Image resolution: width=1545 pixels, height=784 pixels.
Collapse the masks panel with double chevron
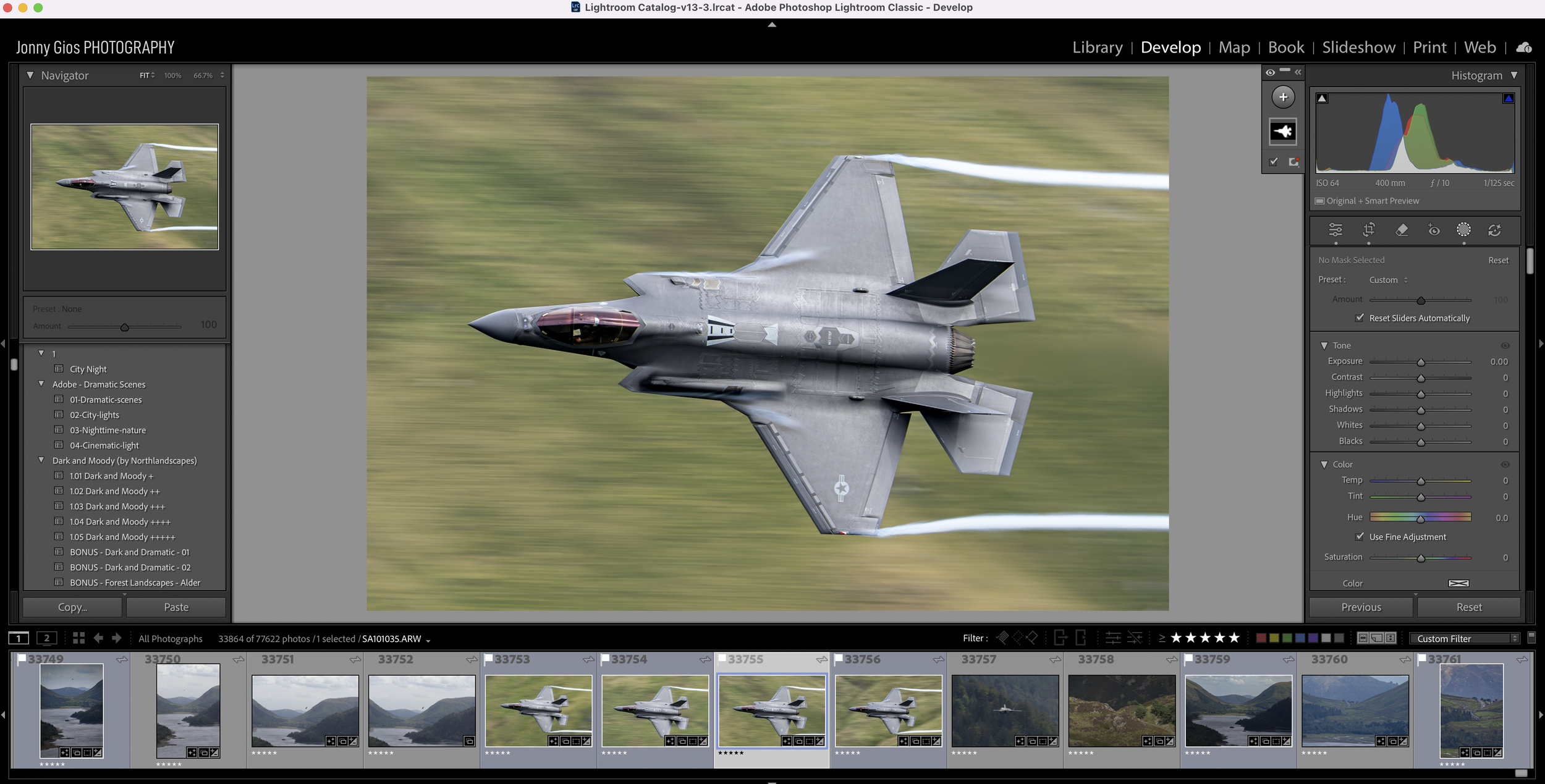click(x=1298, y=72)
